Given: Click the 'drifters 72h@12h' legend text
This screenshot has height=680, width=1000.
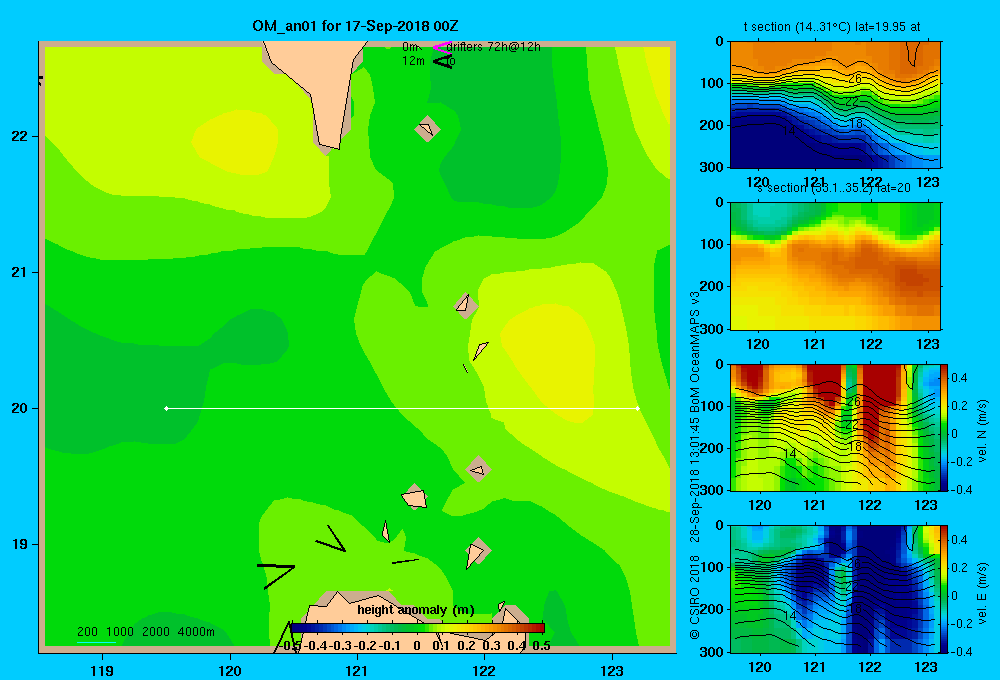Looking at the screenshot, I should [x=494, y=47].
